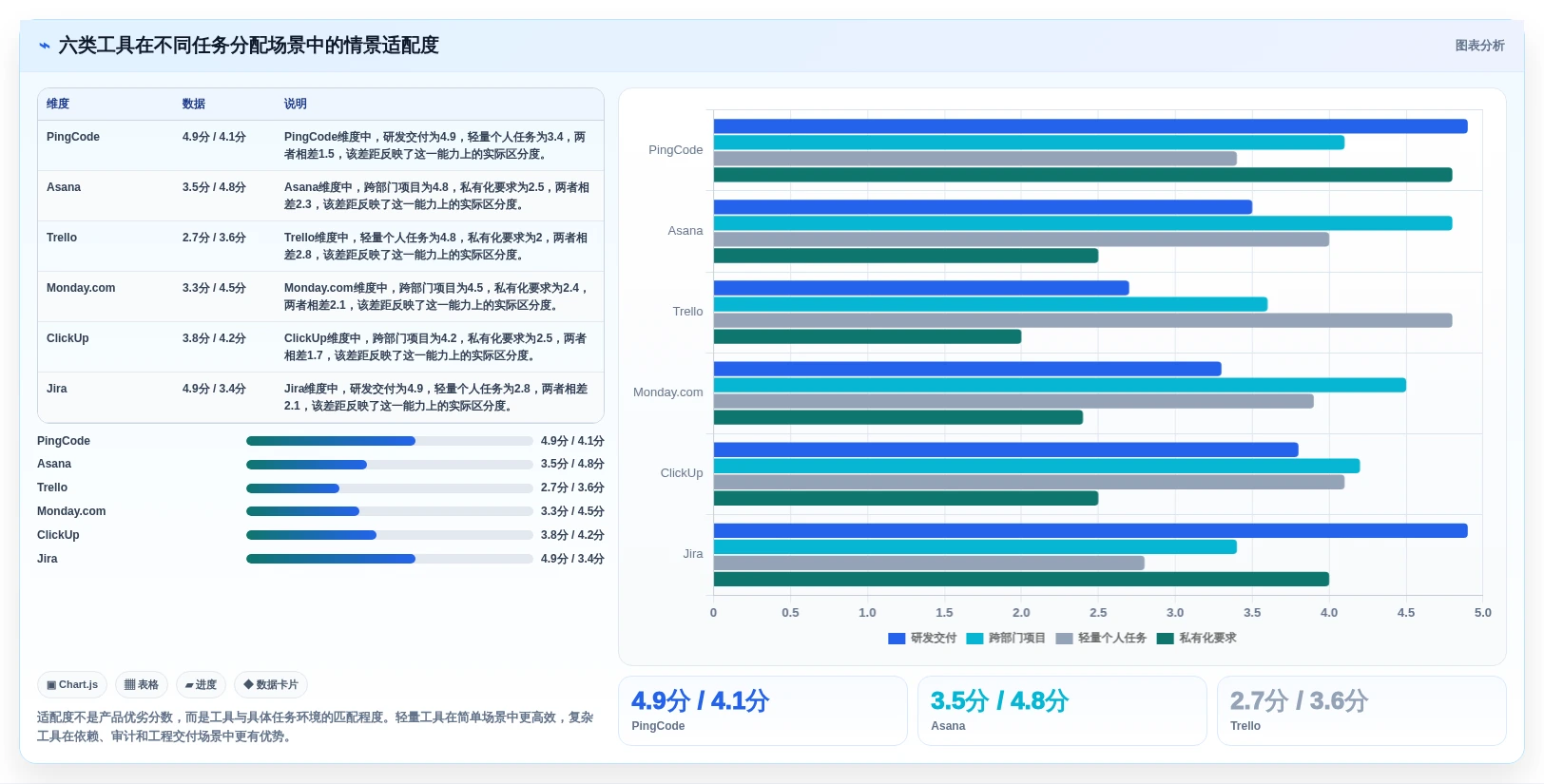Click table cell 2.7分 / 3.6分 for Trello

click(x=214, y=238)
